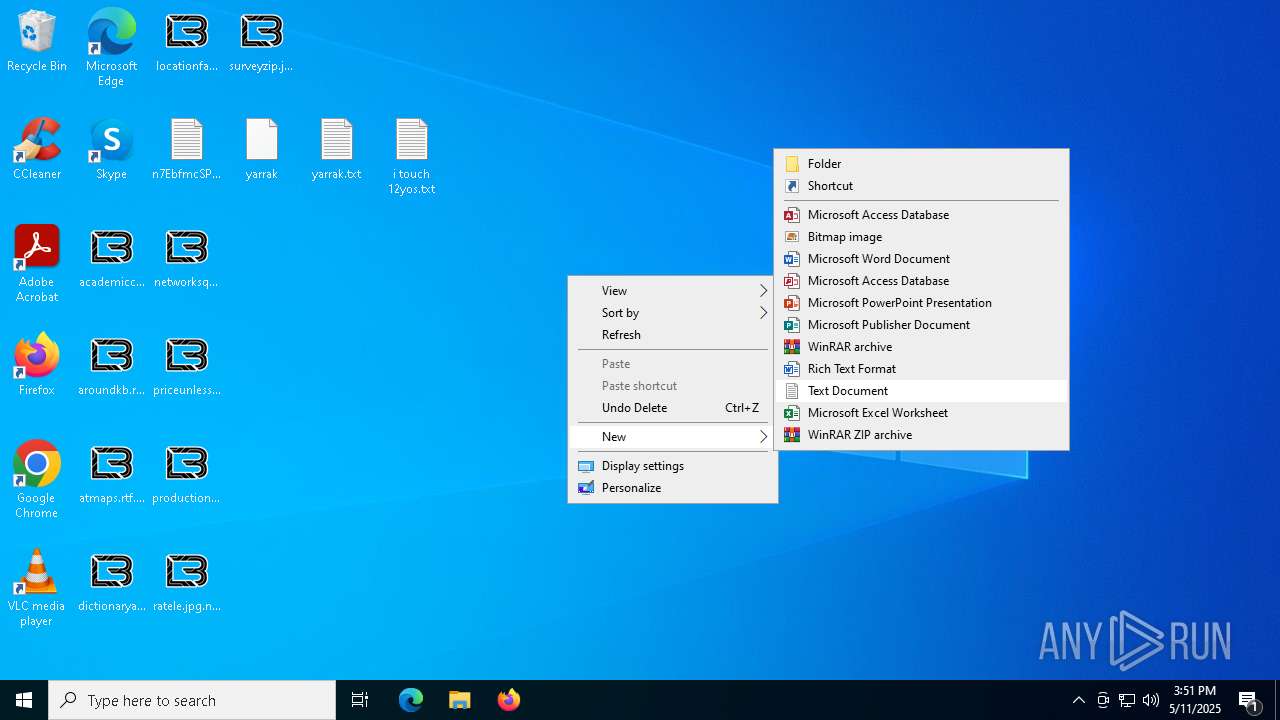Screen dimensions: 1280x720
Task: Create a new Rich Text Format file
Action: 922,369
